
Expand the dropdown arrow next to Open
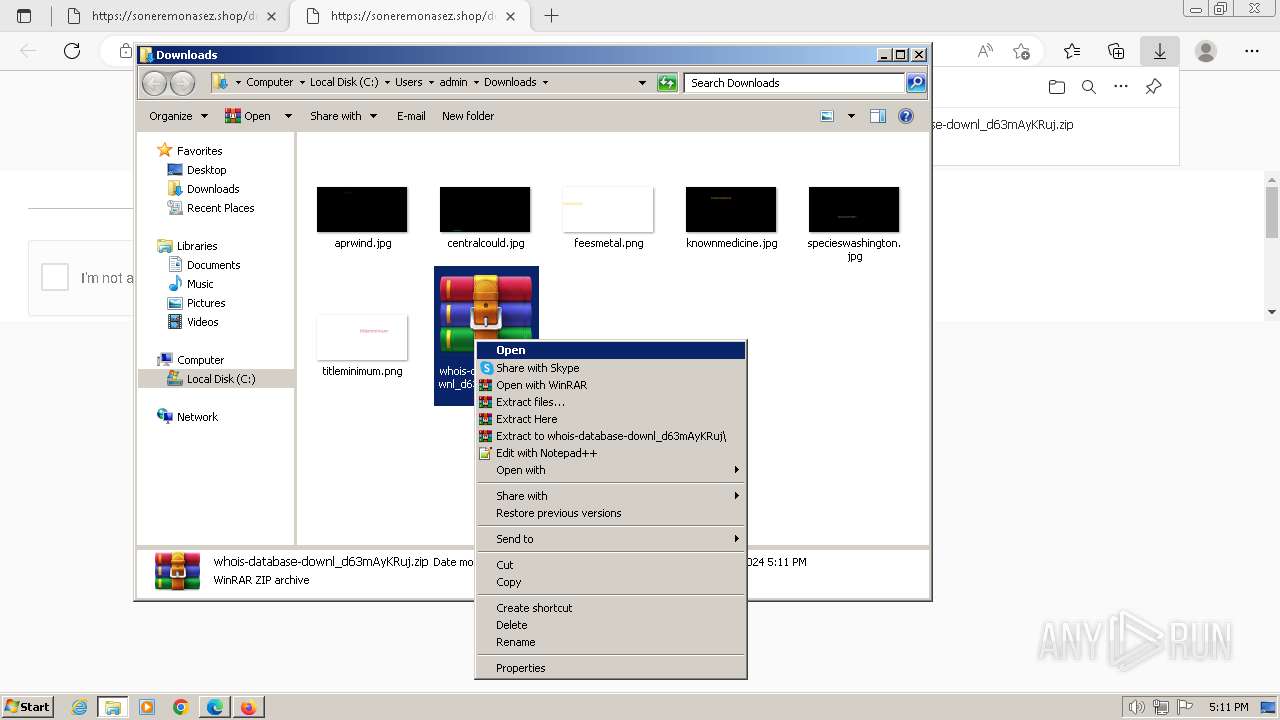coord(288,116)
